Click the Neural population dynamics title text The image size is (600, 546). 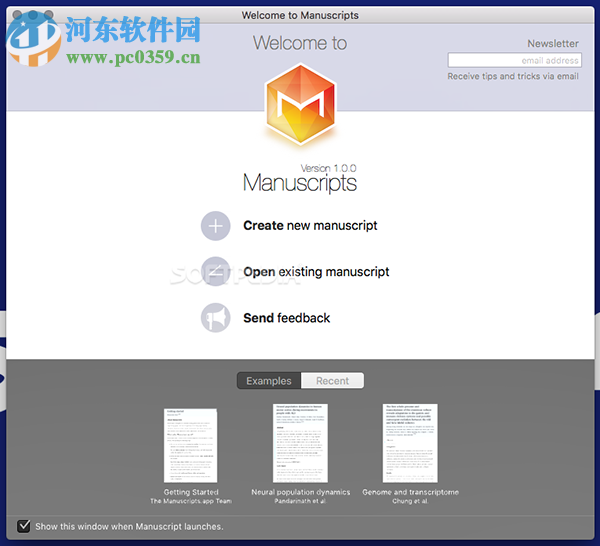[301, 492]
